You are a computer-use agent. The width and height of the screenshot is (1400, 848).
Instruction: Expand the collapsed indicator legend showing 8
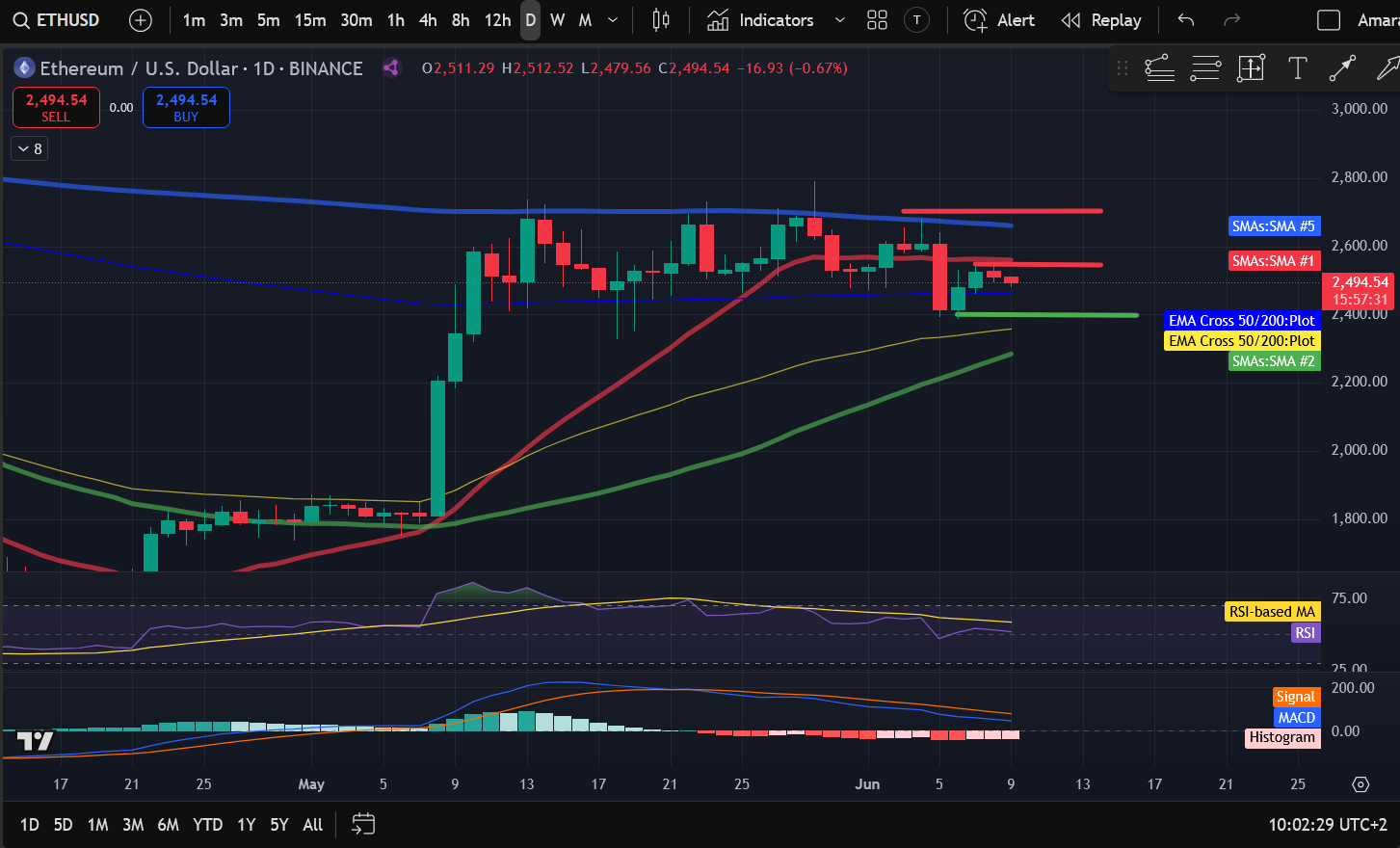30,148
